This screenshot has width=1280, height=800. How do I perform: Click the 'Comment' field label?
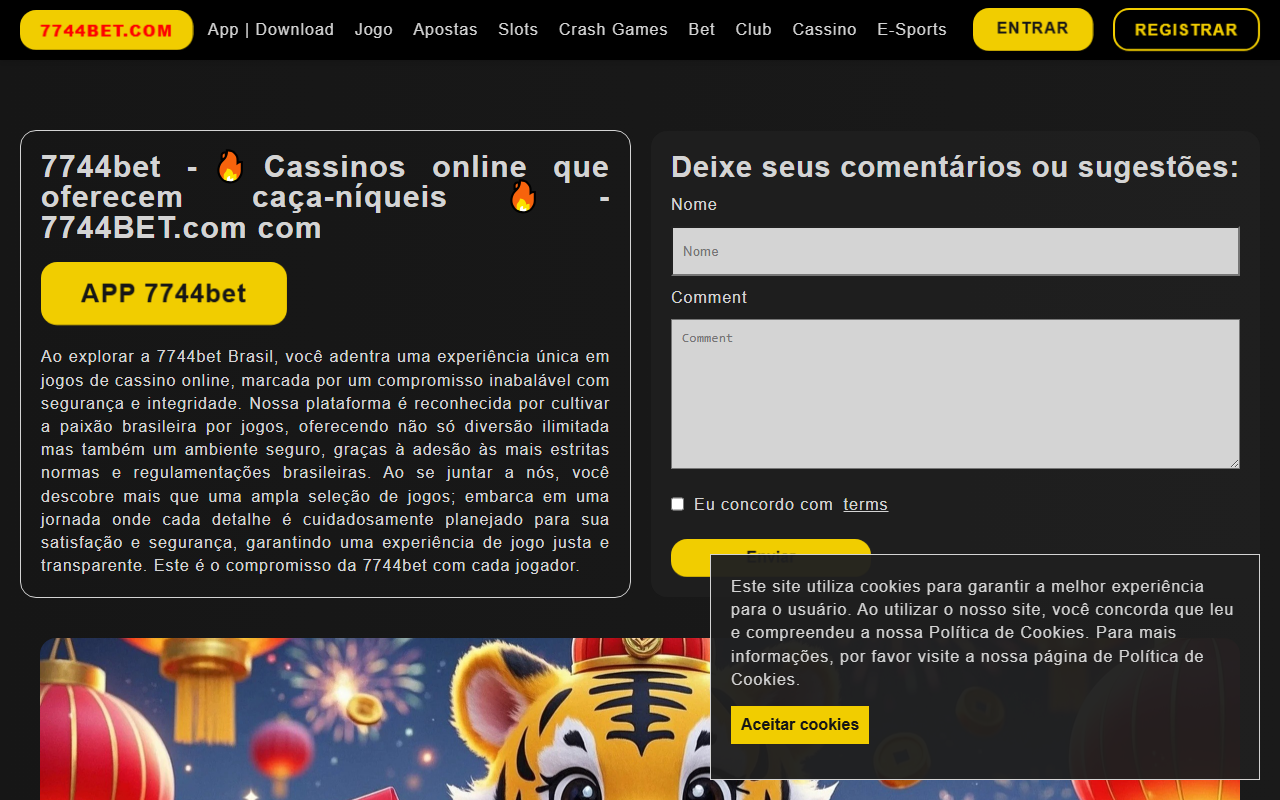point(709,298)
